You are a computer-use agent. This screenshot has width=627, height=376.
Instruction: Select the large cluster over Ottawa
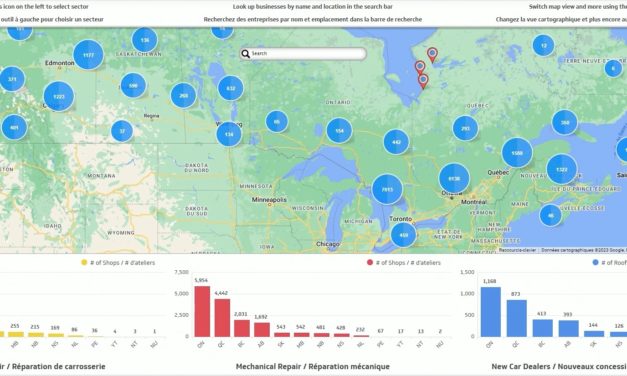click(454, 178)
